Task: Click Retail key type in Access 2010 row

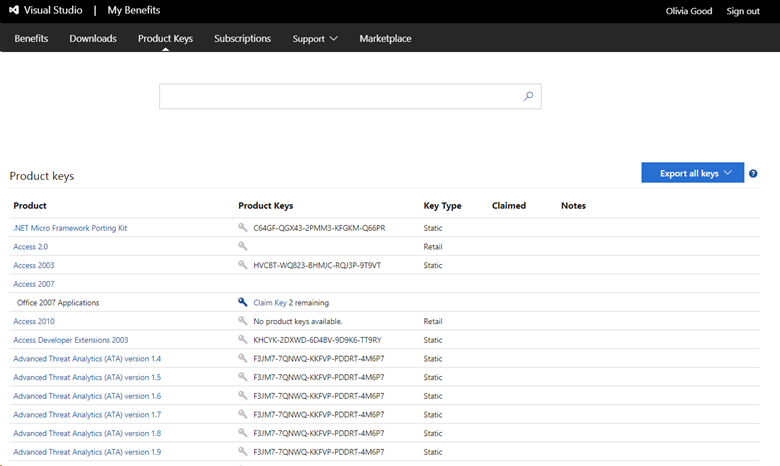Action: [x=433, y=321]
